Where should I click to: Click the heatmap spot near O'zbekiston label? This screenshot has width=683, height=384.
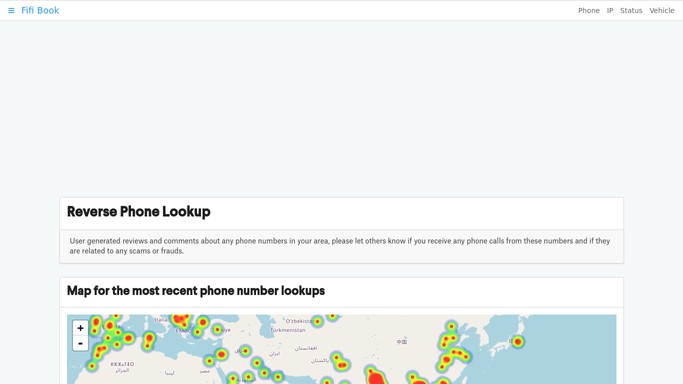(318, 322)
